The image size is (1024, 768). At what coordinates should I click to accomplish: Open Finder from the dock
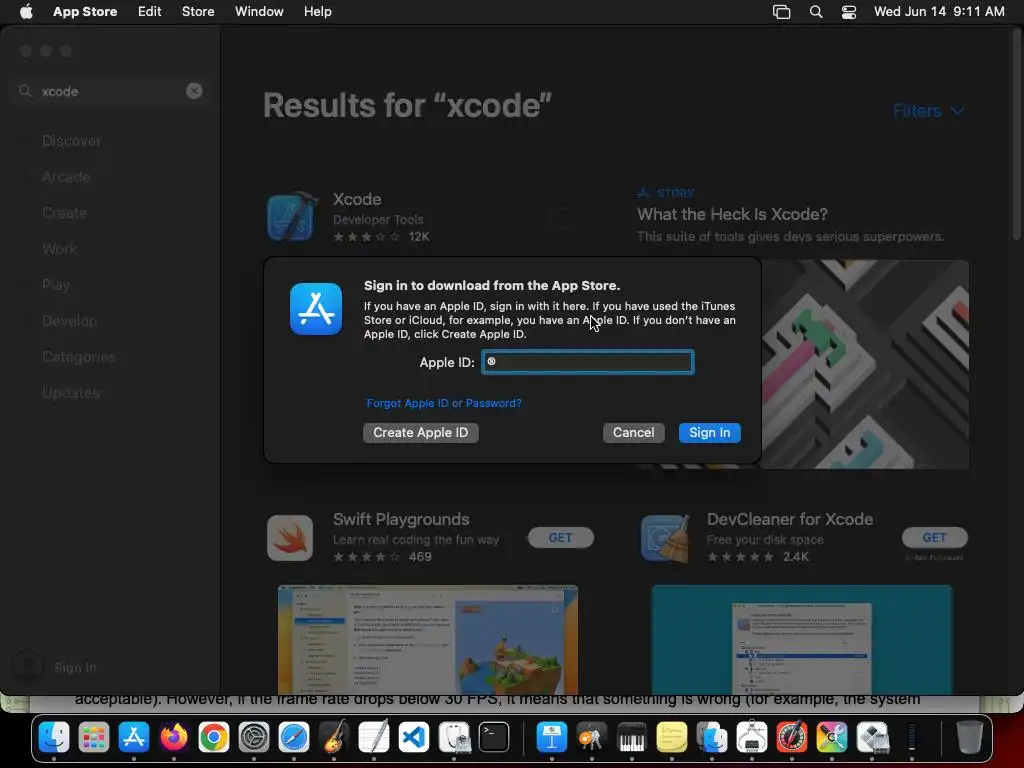click(54, 738)
